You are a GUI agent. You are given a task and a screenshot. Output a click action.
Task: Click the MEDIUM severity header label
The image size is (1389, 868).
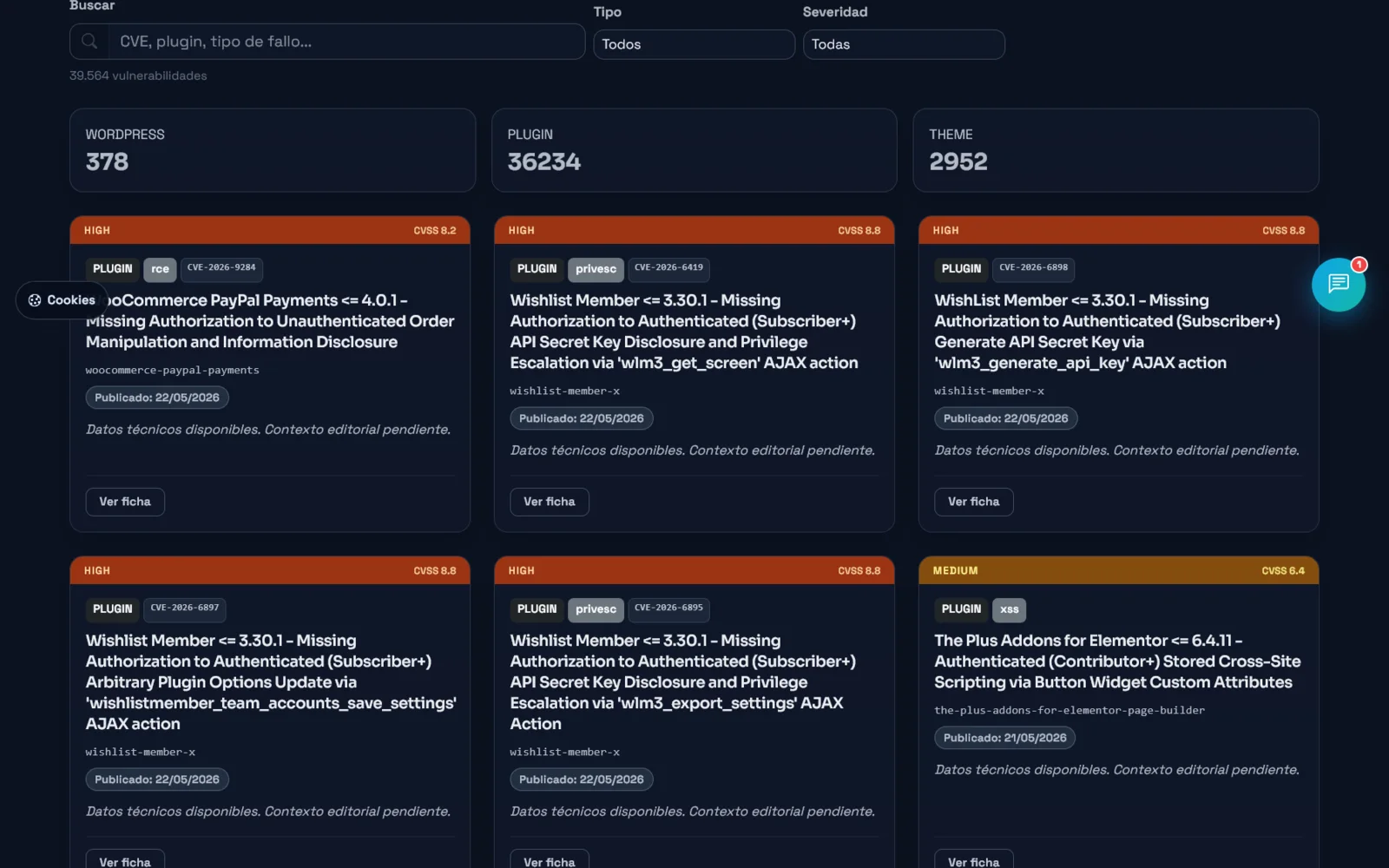click(955, 571)
